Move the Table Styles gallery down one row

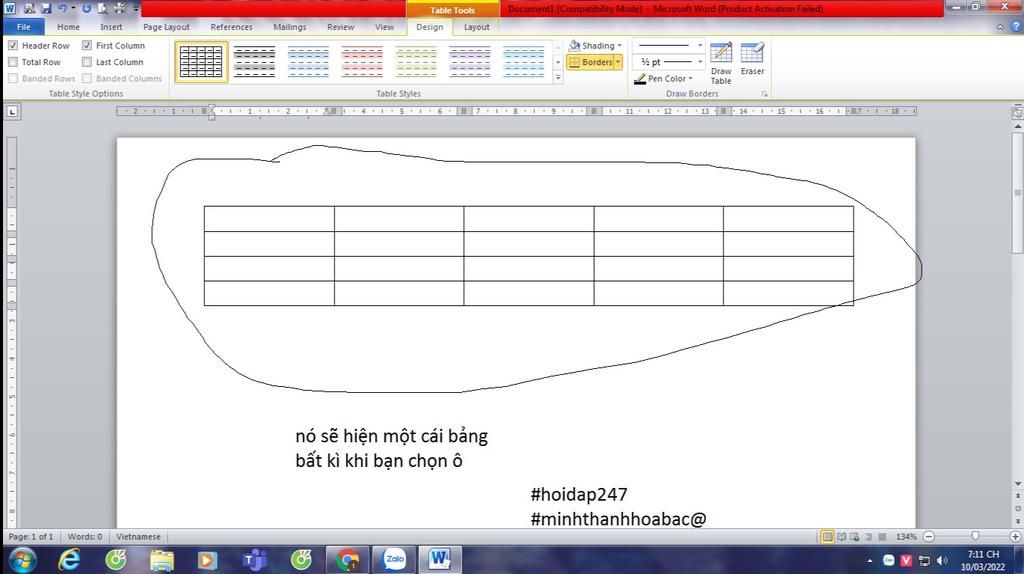(x=558, y=62)
